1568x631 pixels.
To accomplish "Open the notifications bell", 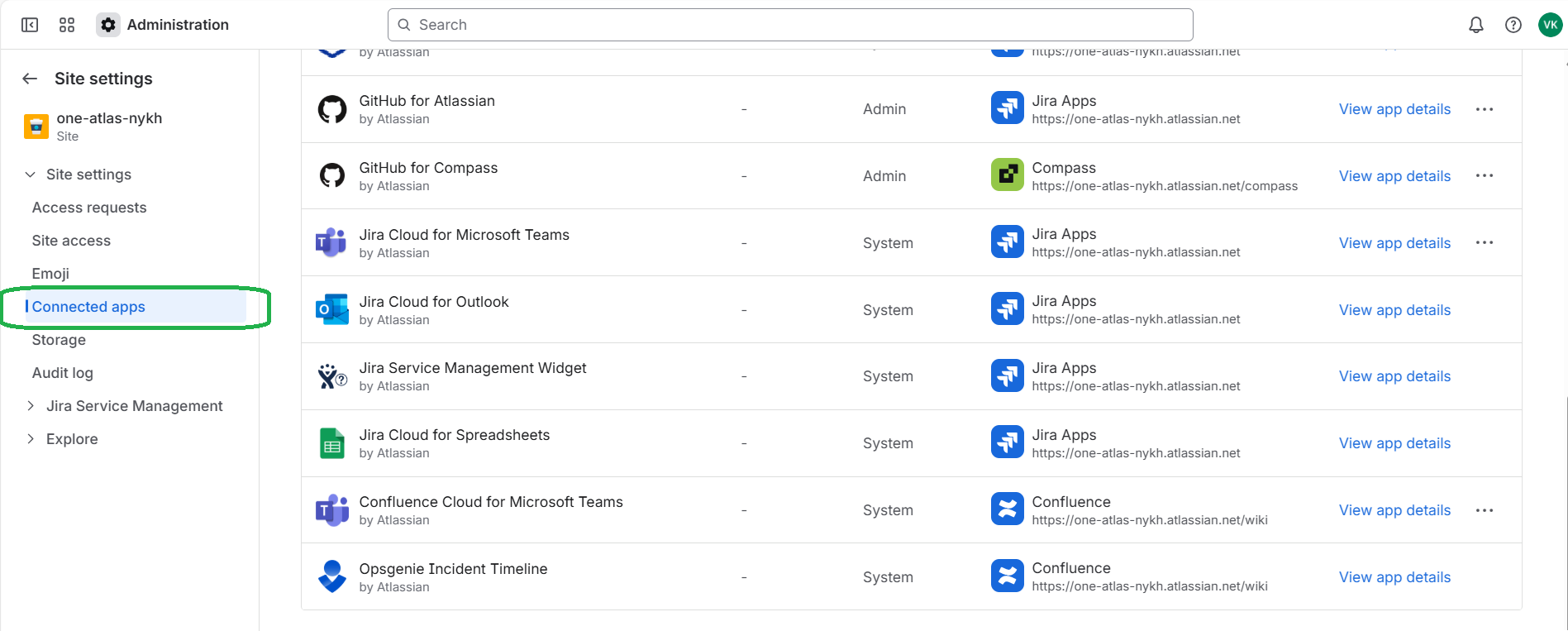I will click(1476, 25).
